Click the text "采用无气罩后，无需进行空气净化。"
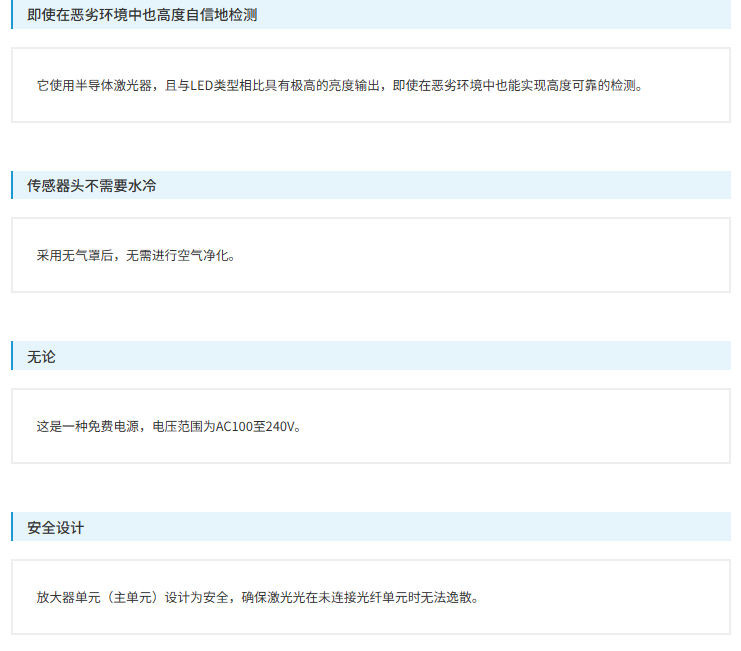741x651 pixels. point(136,256)
